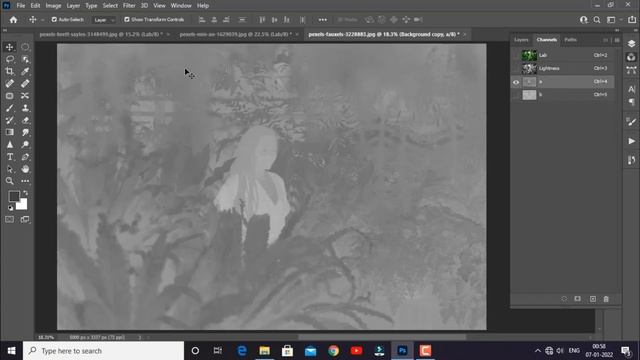Toggle Lightness channel visibility
Viewport: 640px width, 360px height.
pos(516,68)
